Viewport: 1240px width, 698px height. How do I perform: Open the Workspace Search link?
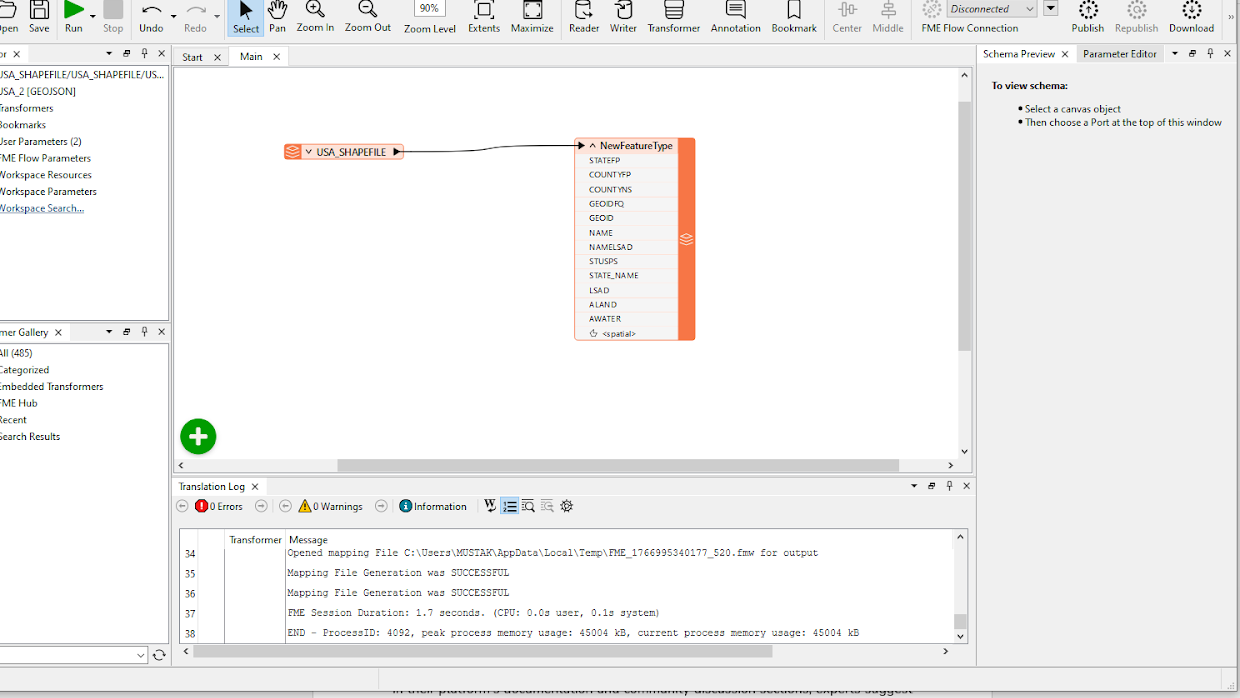[41, 208]
